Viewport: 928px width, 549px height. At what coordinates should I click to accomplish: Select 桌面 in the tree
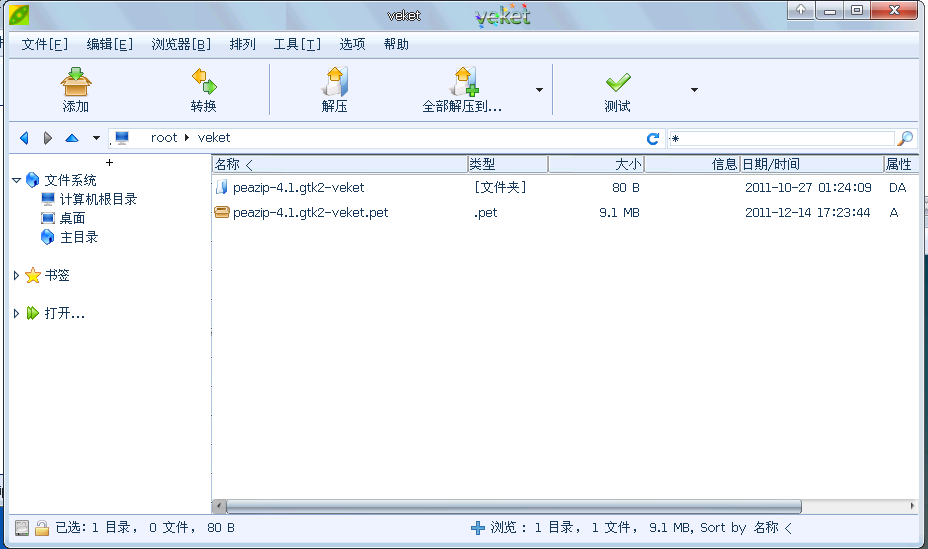(x=72, y=218)
